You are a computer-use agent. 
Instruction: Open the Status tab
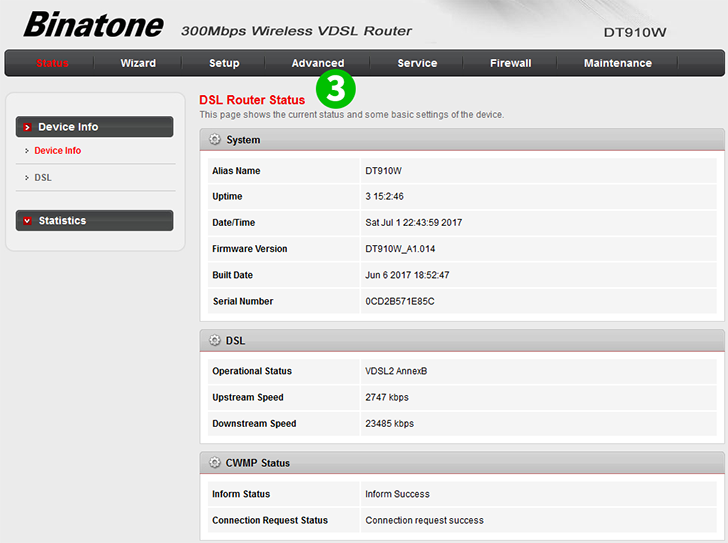click(x=52, y=63)
